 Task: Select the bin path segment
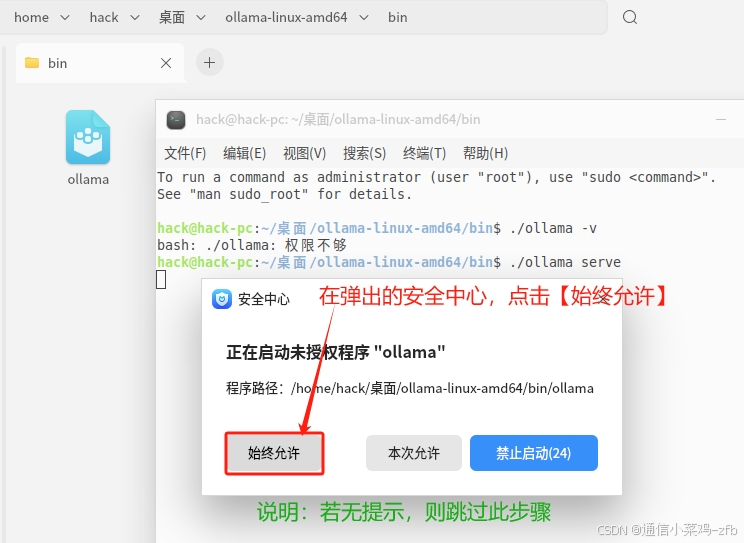coord(398,18)
